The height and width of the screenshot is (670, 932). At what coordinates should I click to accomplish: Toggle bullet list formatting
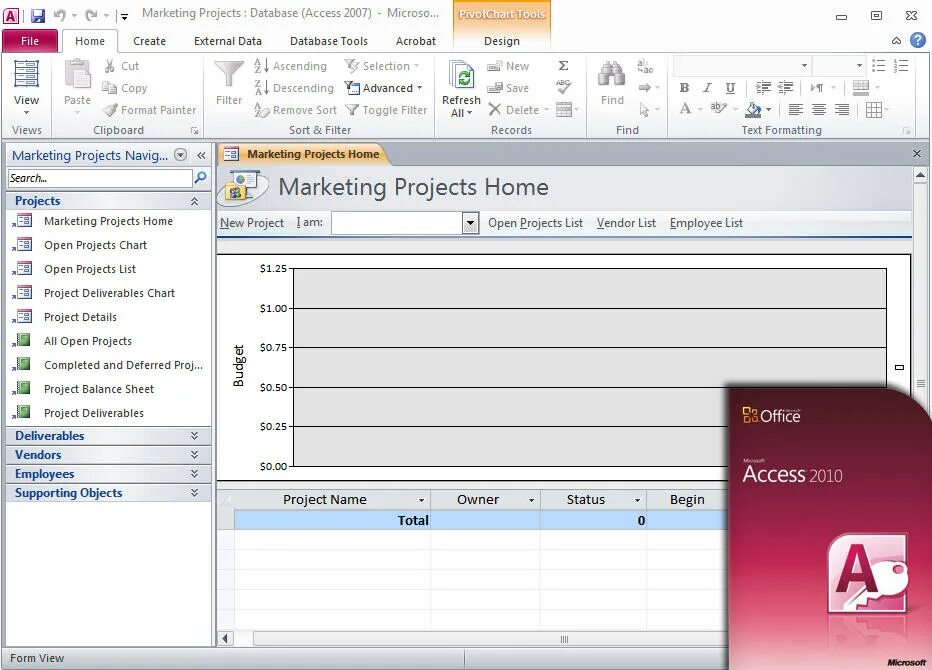click(x=878, y=65)
